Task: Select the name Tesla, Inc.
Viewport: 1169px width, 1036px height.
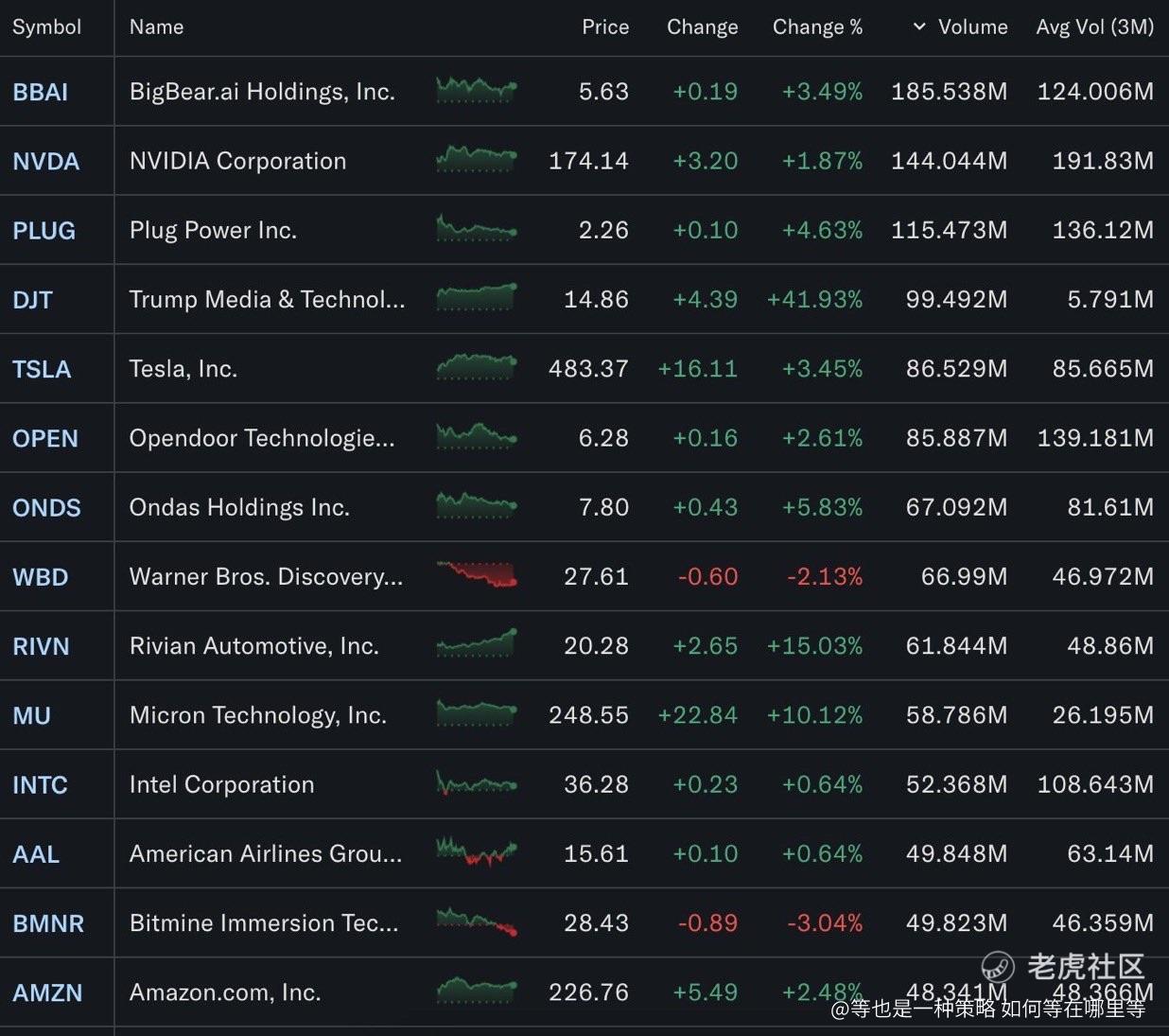Action: point(183,369)
